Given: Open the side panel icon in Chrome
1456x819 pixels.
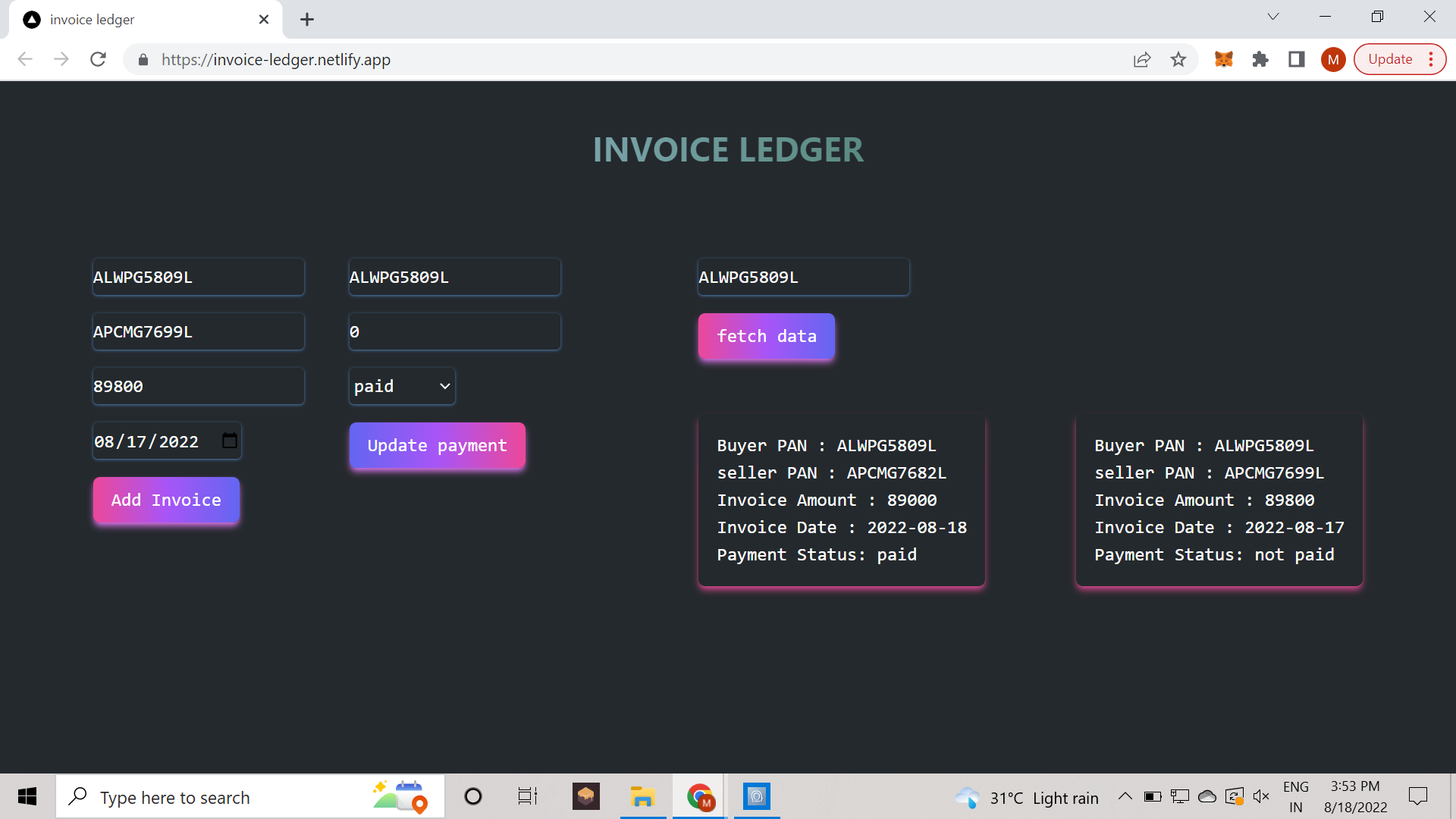Looking at the screenshot, I should click(1296, 59).
